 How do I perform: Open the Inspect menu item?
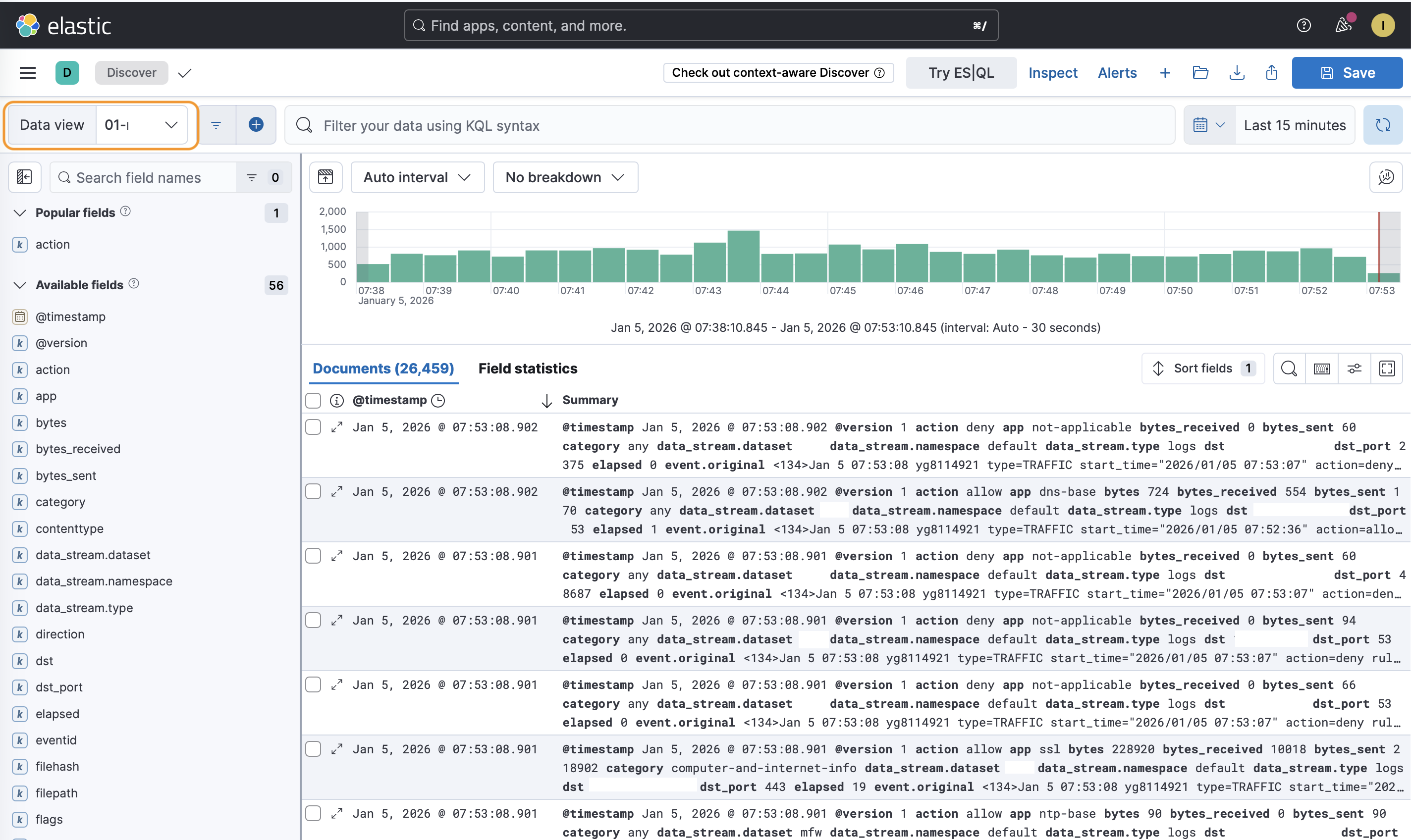(x=1052, y=72)
